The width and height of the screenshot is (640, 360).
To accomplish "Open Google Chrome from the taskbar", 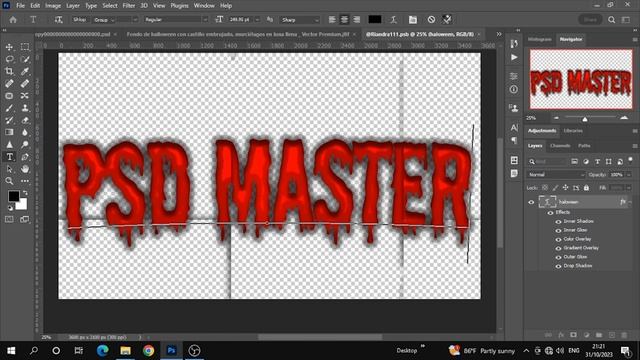I will (149, 351).
